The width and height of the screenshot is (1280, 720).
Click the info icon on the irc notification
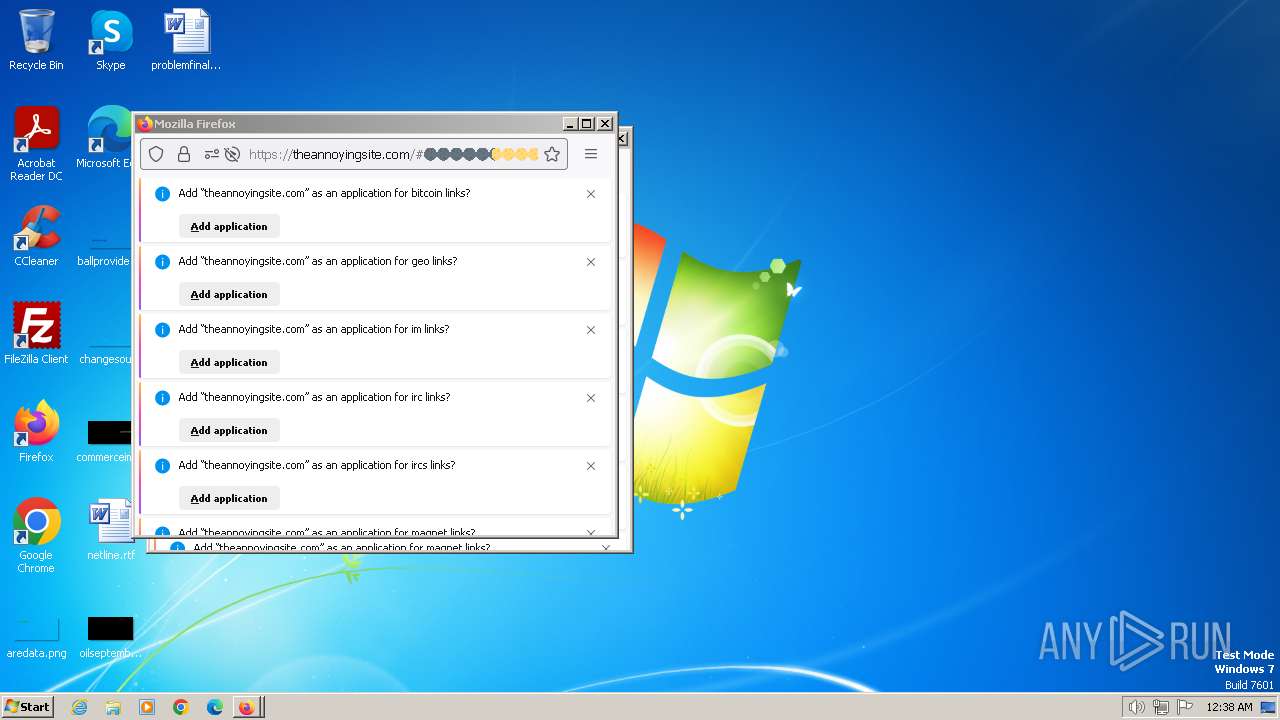tap(162, 398)
